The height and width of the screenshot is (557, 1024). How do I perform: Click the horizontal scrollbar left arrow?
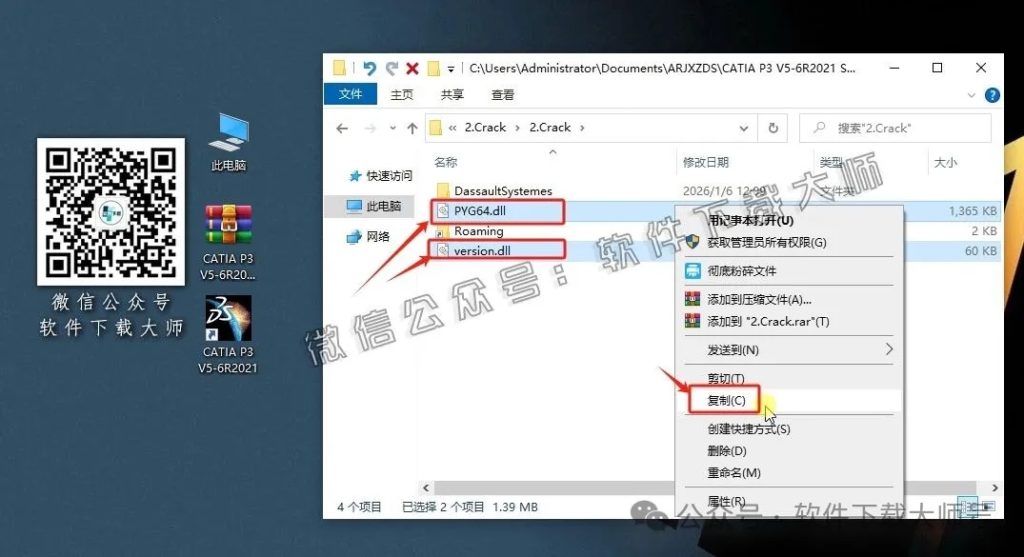426,488
